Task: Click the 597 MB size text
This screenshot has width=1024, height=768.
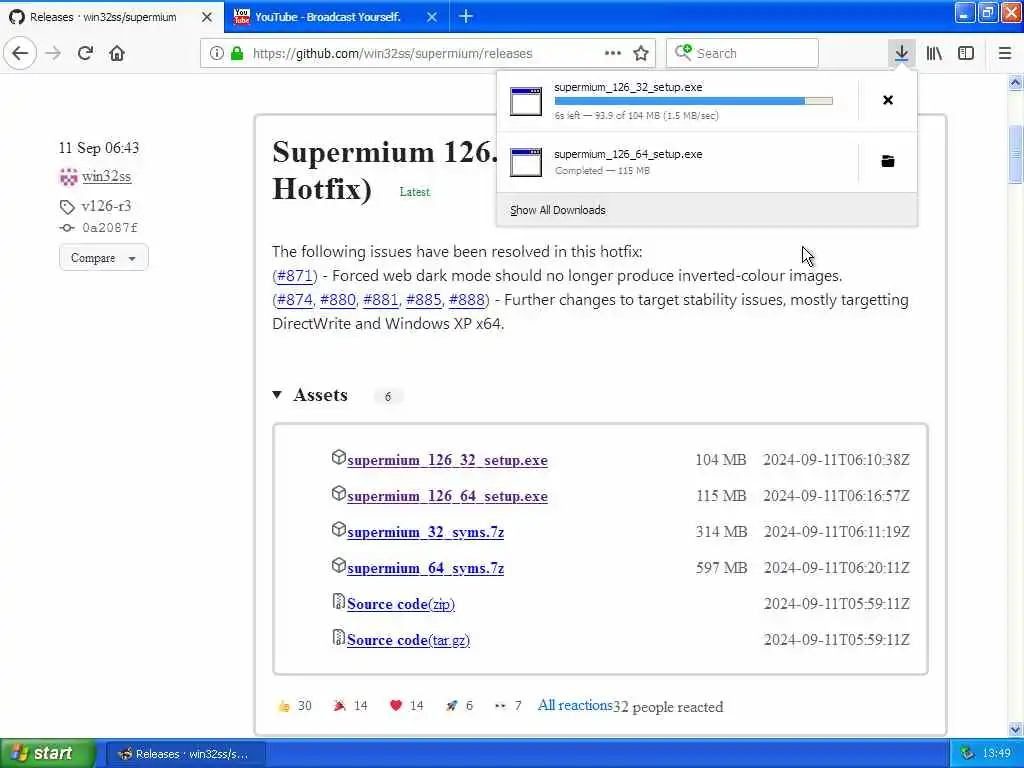Action: coord(721,568)
